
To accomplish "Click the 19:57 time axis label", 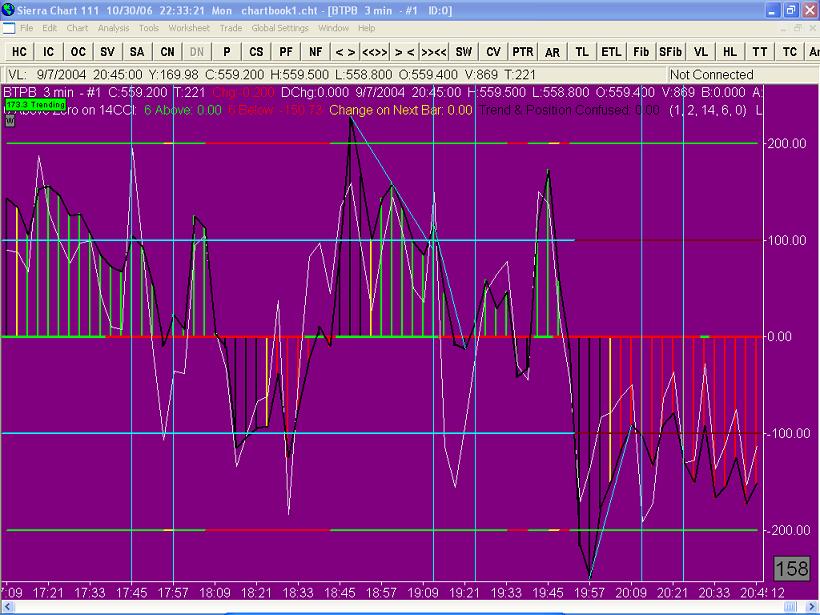I will [589, 593].
